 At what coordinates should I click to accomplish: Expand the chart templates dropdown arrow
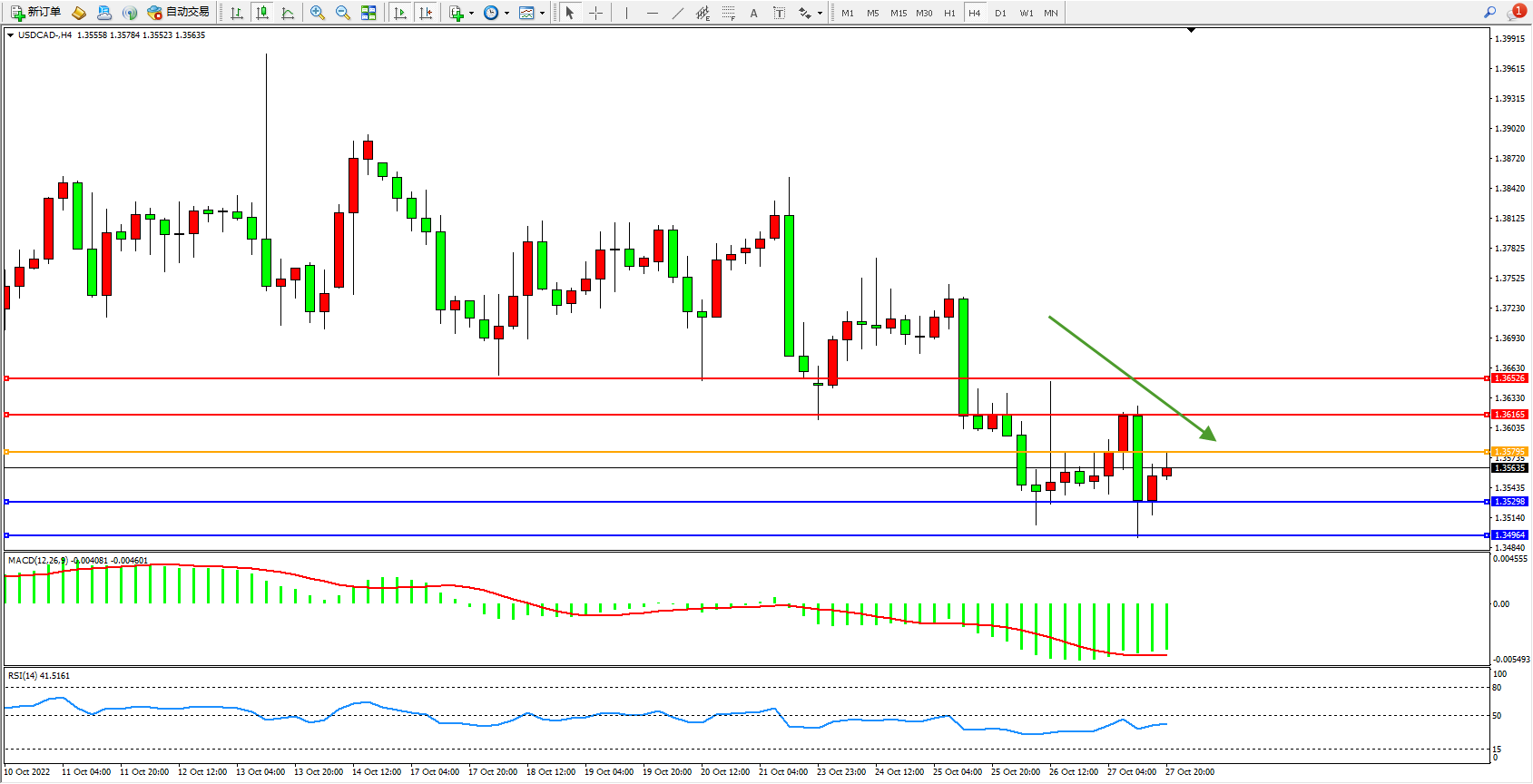pos(542,14)
